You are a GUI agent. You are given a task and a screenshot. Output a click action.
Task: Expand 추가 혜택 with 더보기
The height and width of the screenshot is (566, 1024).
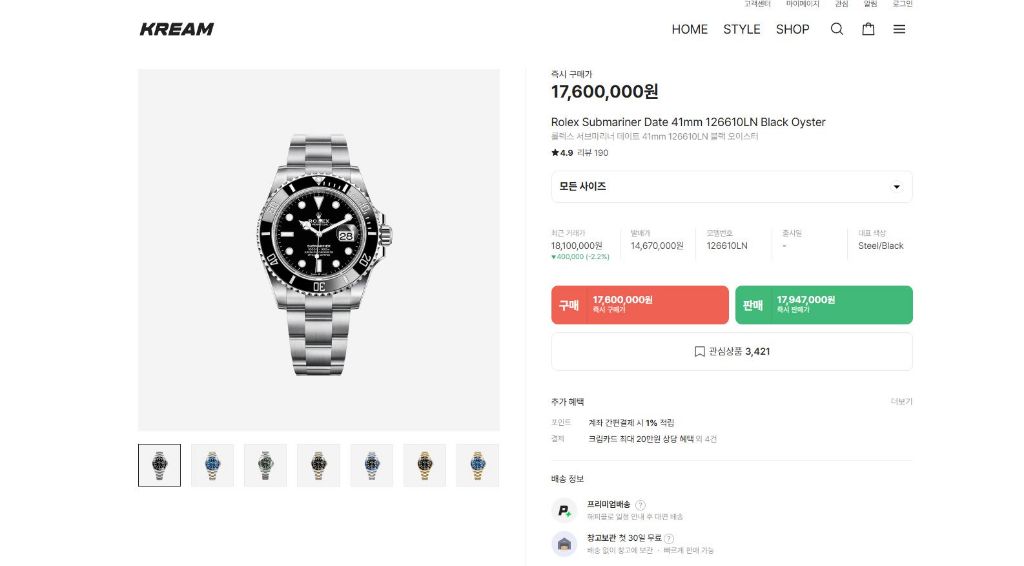[x=901, y=401]
